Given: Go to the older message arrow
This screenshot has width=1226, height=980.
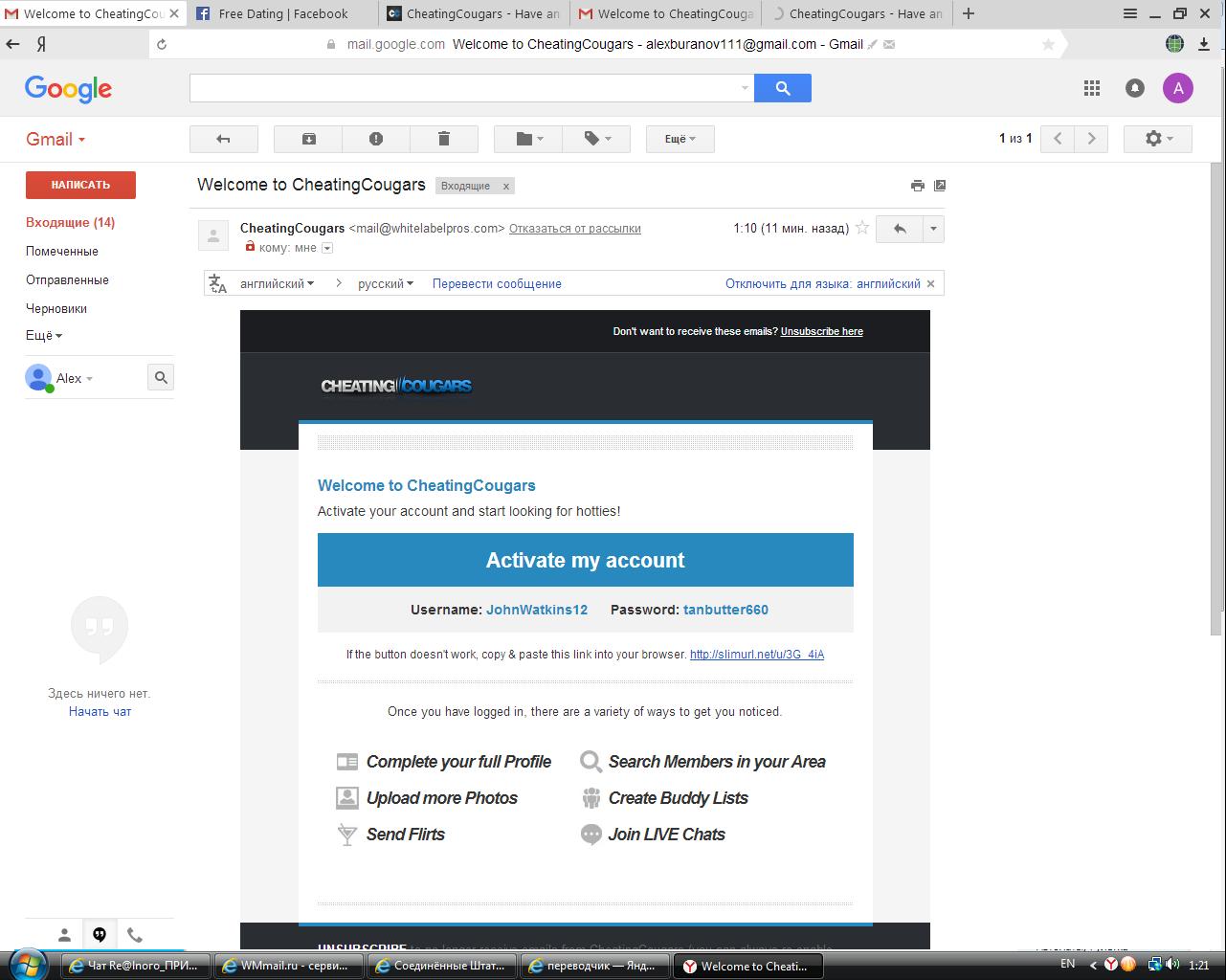Looking at the screenshot, I should coord(1091,139).
